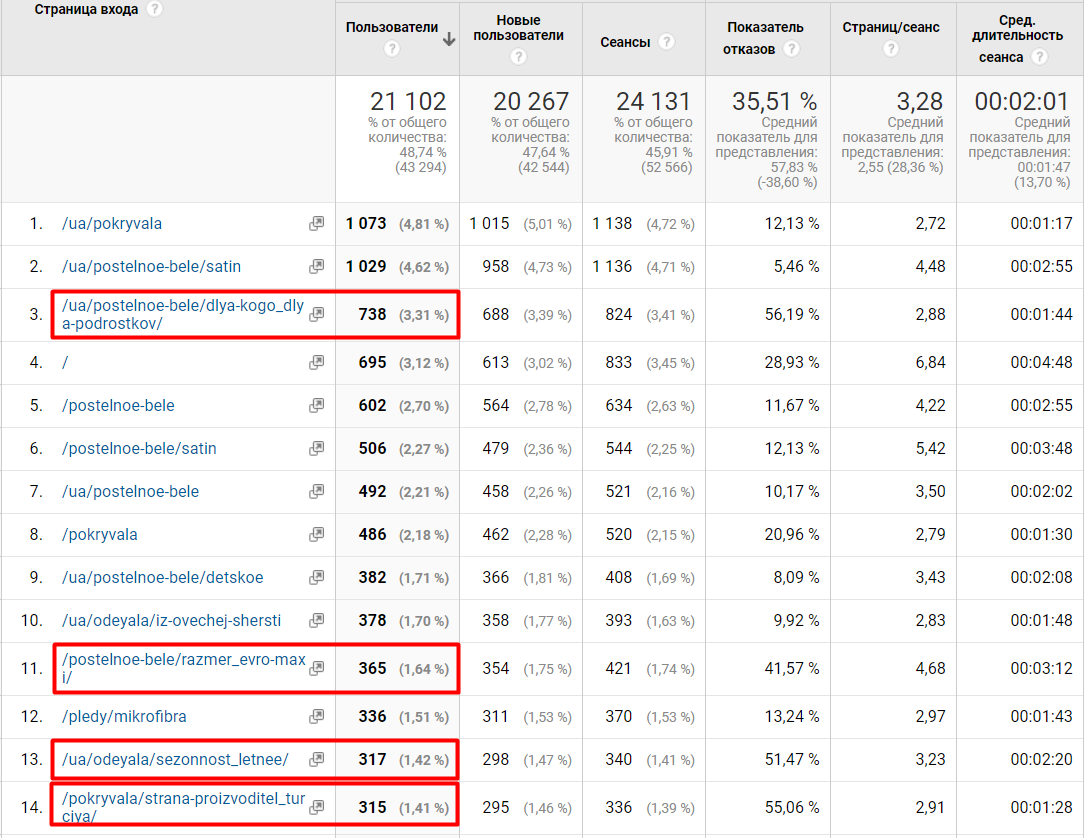Open /ua/pokryvala page in new window icon
This screenshot has height=838, width=1084.
pyautogui.click(x=316, y=224)
